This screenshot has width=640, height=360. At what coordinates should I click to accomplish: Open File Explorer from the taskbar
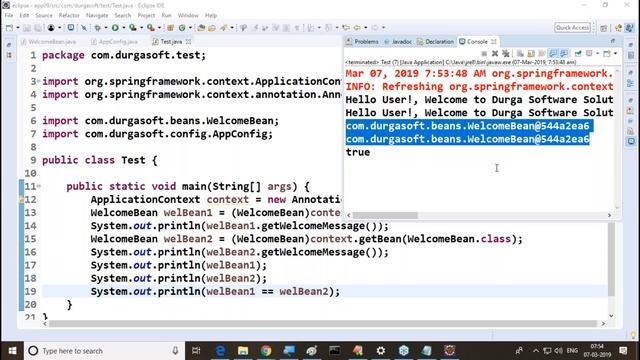coord(243,351)
